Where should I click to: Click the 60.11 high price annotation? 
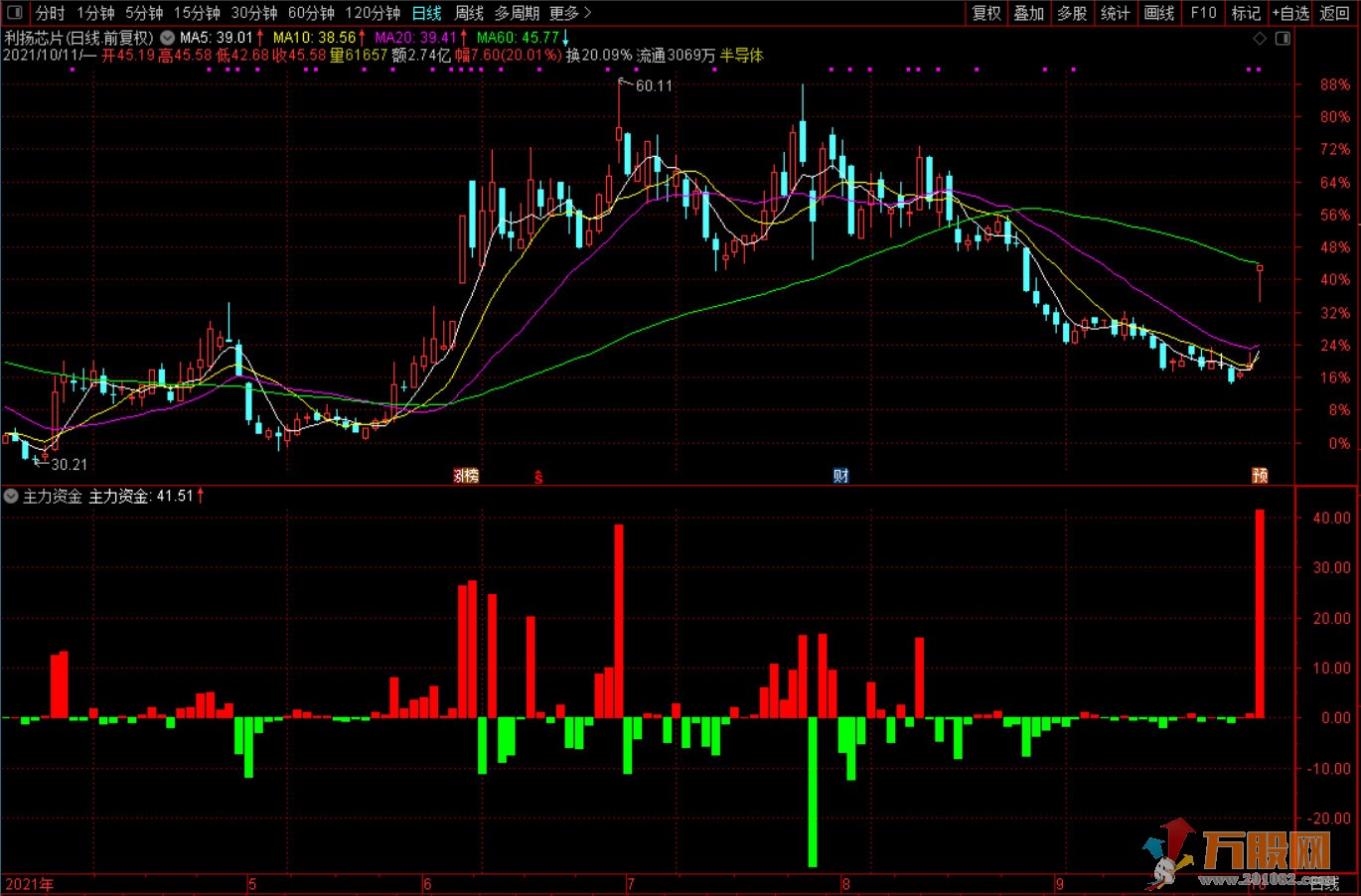tap(654, 85)
